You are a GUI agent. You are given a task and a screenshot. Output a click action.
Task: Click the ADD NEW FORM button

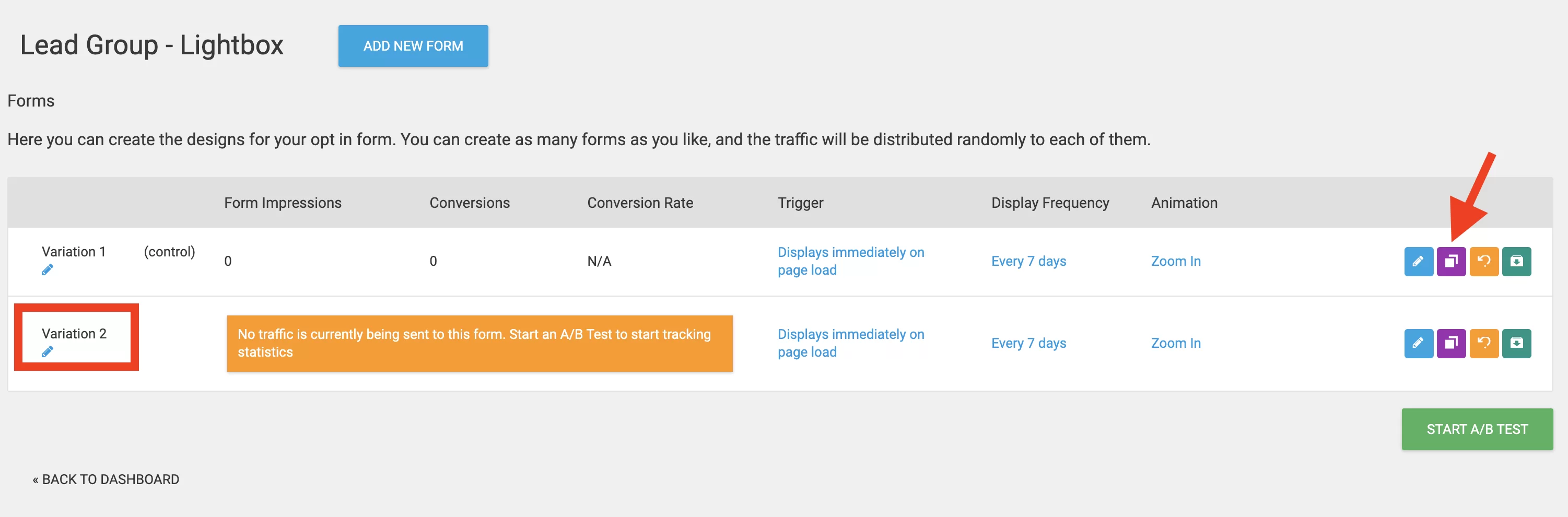(x=413, y=45)
